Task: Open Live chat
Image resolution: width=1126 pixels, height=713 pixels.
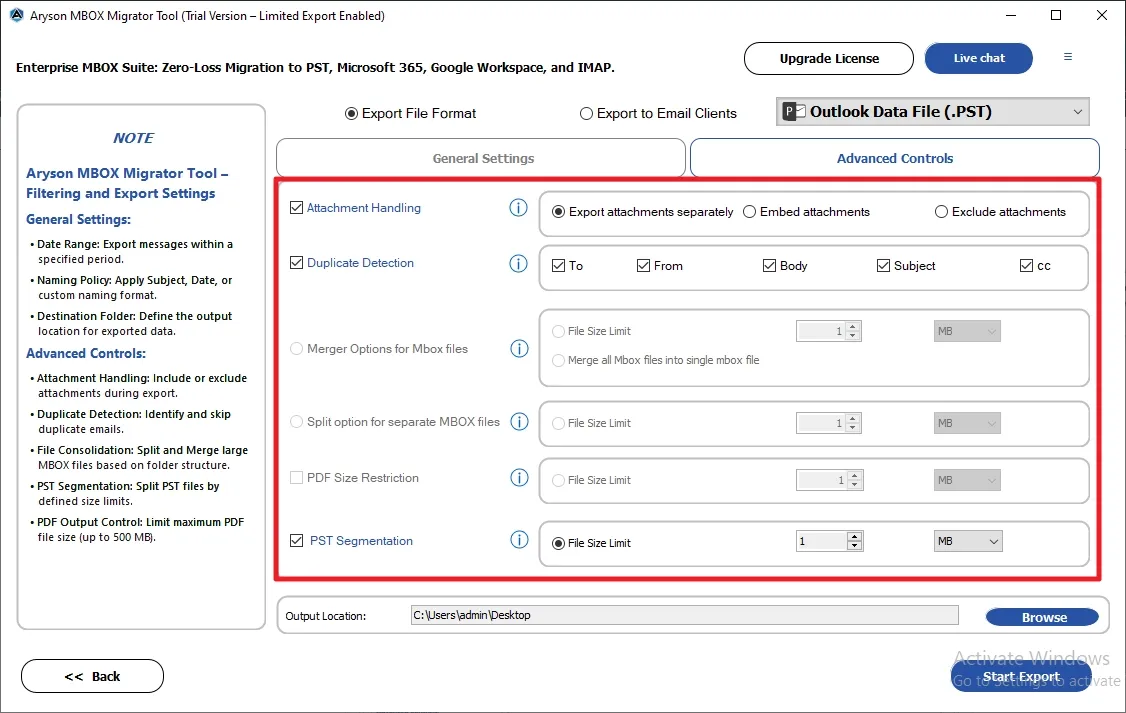Action: point(979,58)
